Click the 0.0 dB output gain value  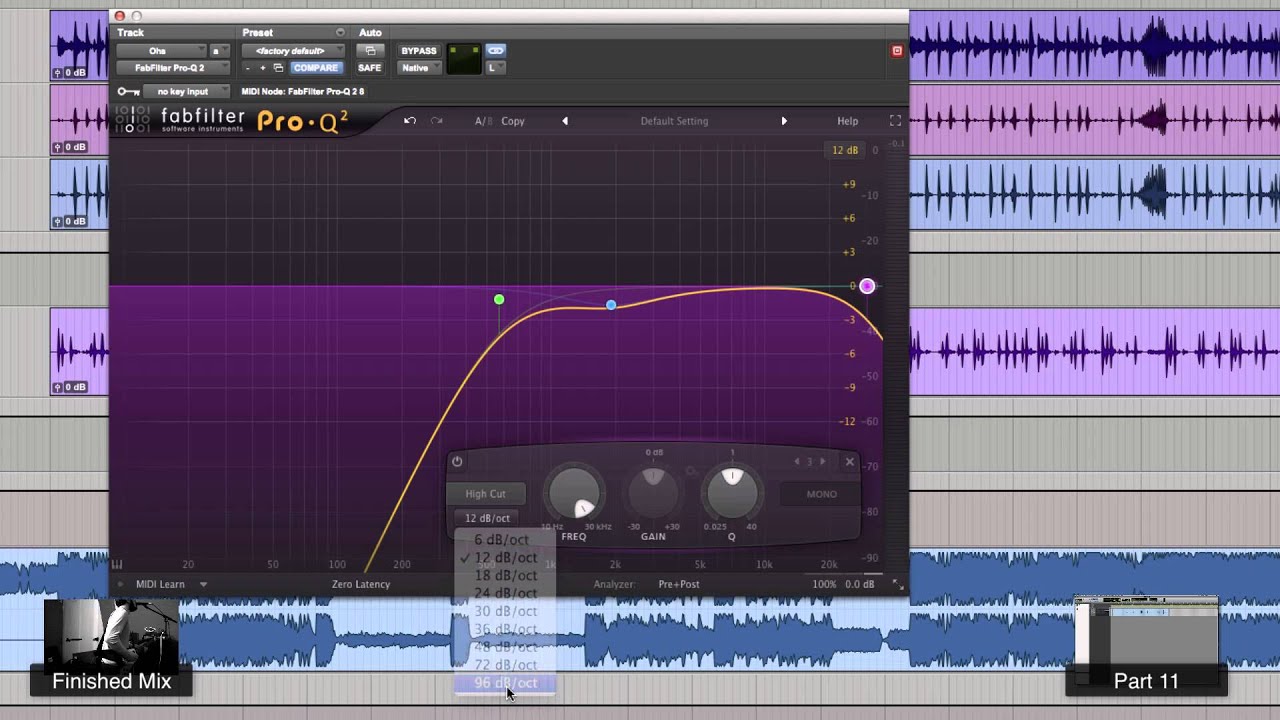click(860, 584)
